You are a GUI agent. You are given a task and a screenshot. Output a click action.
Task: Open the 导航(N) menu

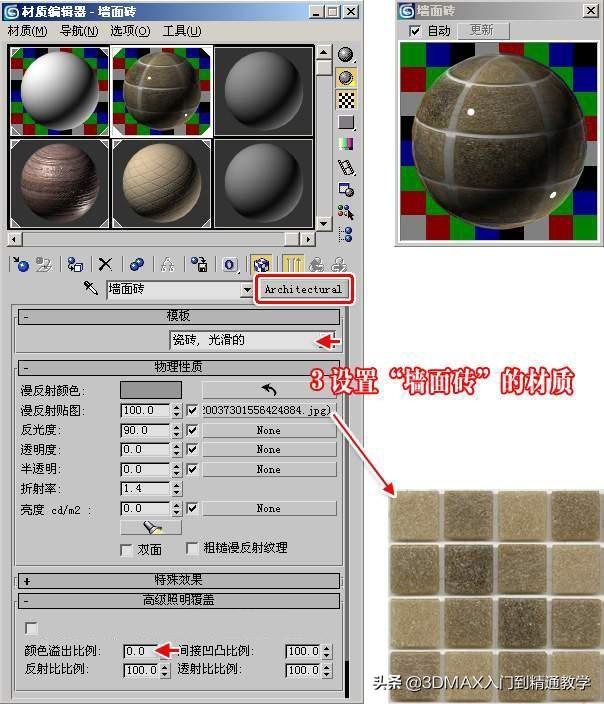78,31
